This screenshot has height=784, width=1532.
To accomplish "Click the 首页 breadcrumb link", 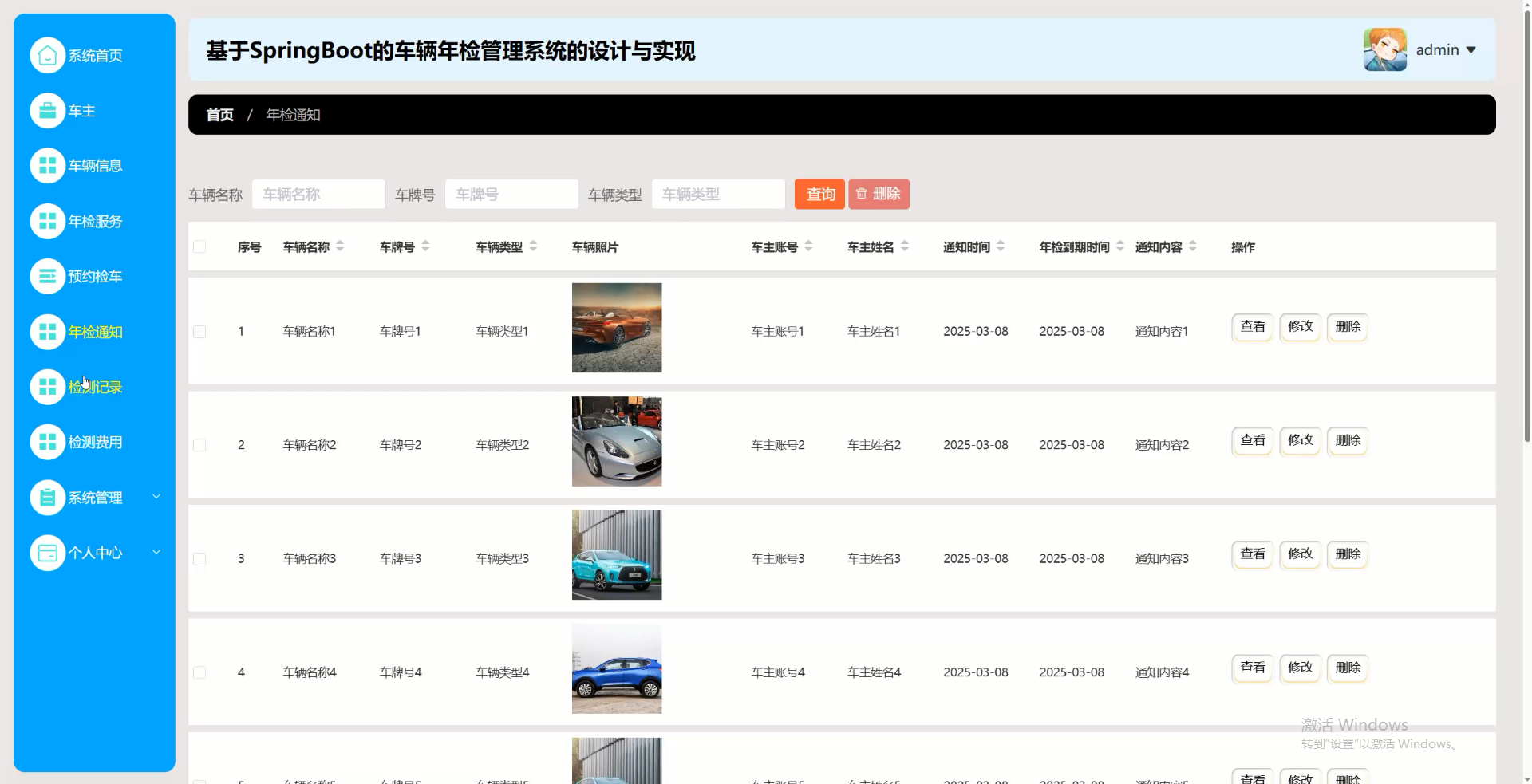I will coord(219,115).
